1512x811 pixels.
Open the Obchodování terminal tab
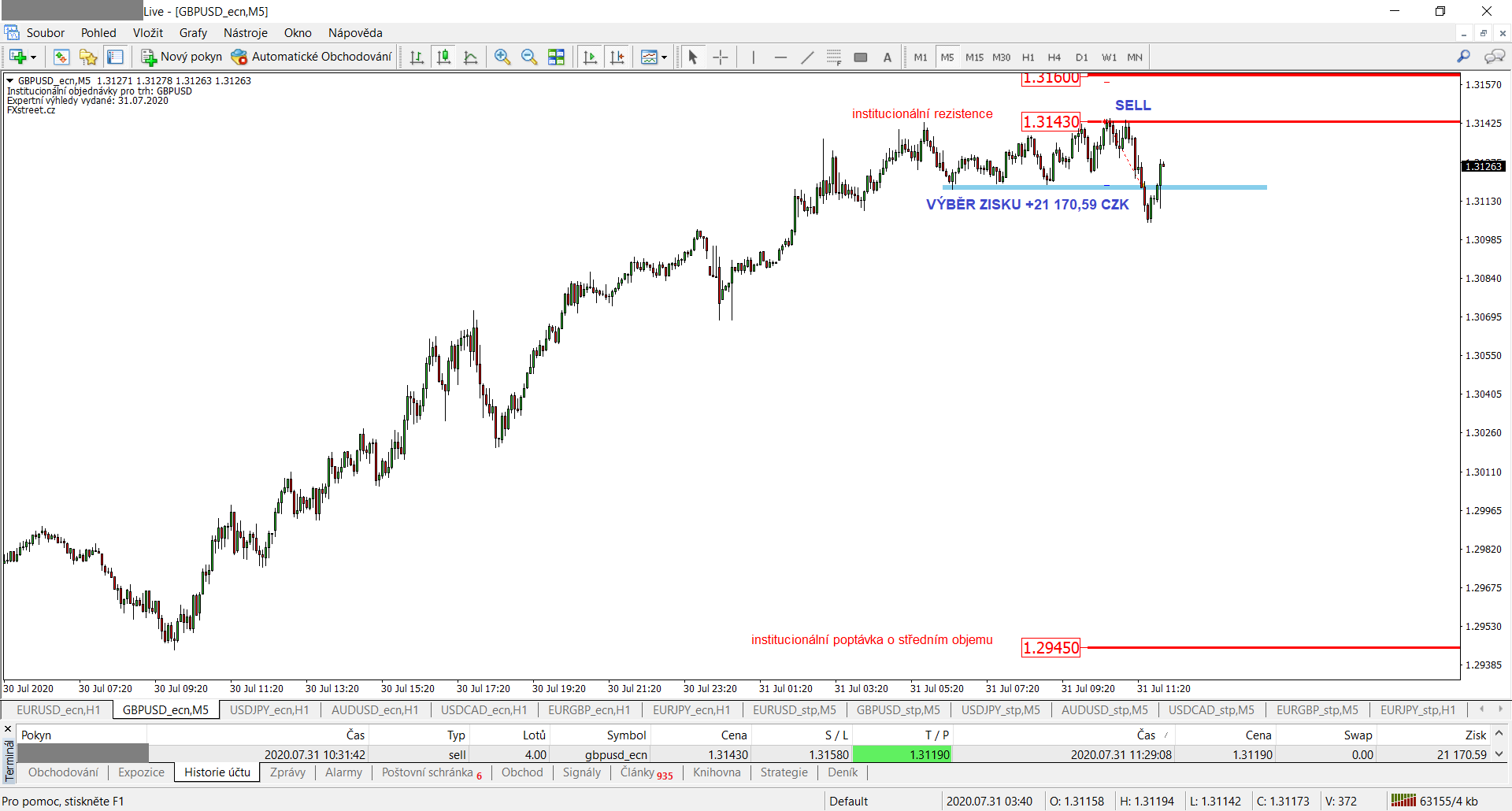pyautogui.click(x=64, y=772)
